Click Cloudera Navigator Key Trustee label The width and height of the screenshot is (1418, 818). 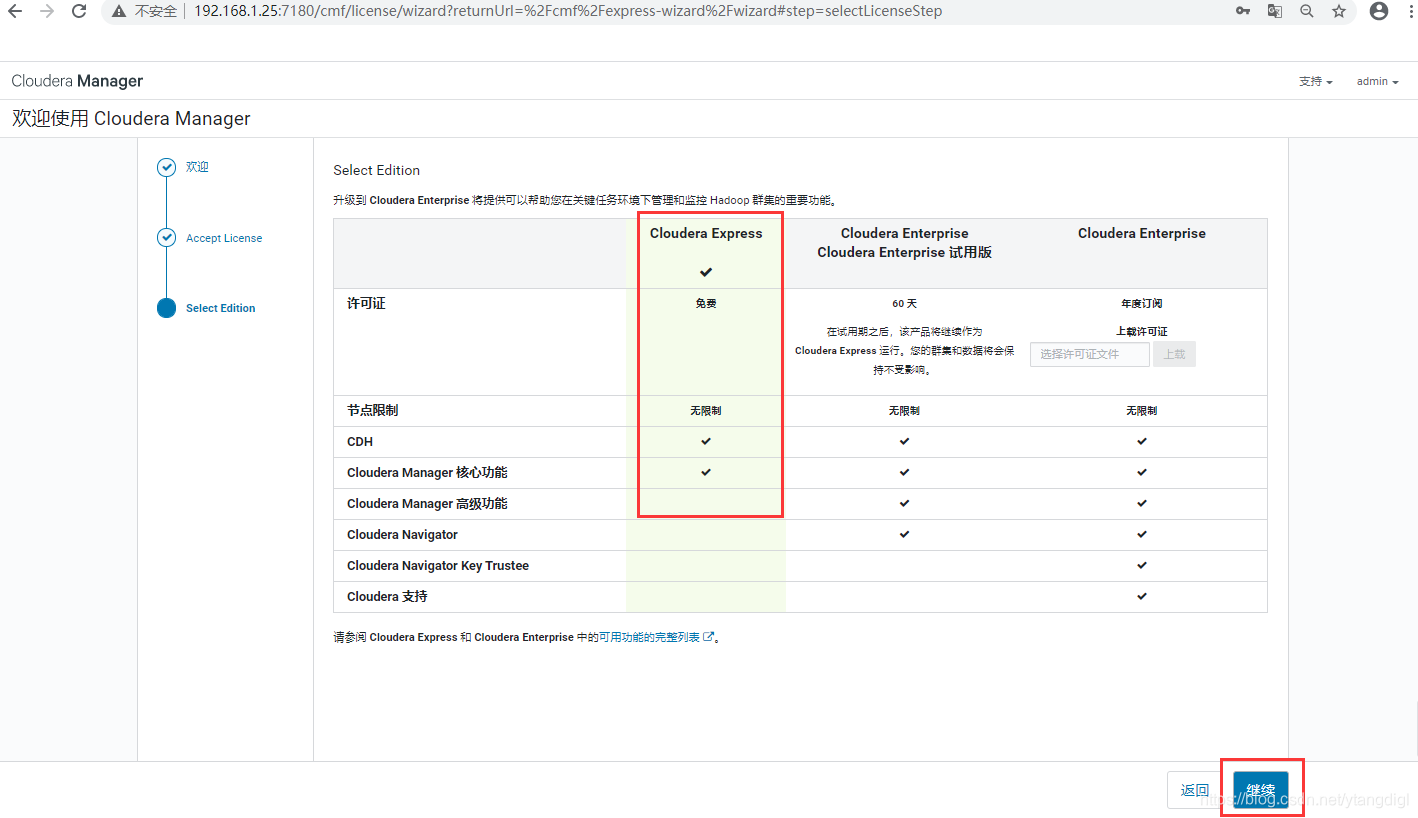click(438, 565)
